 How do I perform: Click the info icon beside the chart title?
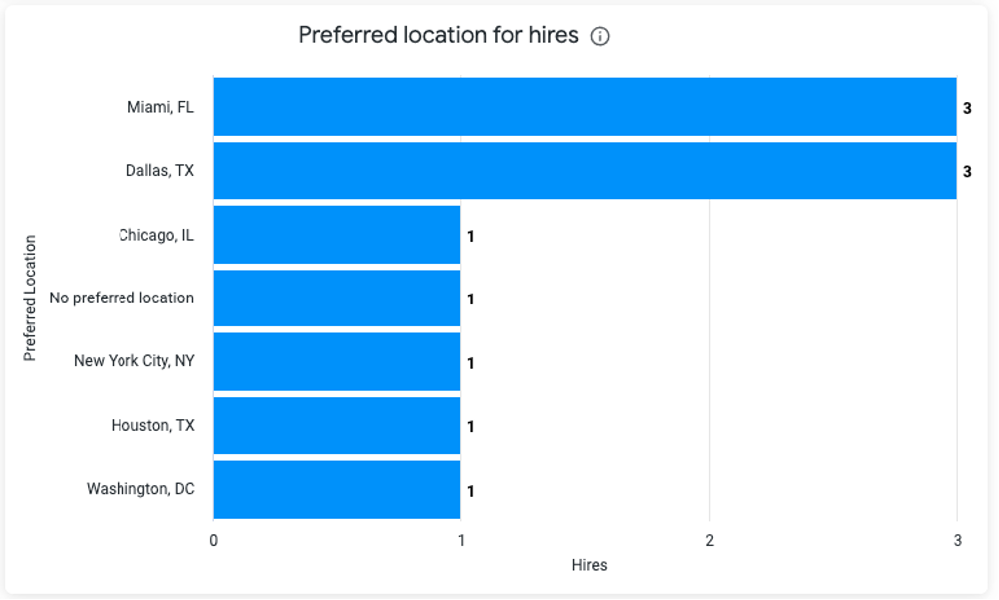pyautogui.click(x=600, y=37)
